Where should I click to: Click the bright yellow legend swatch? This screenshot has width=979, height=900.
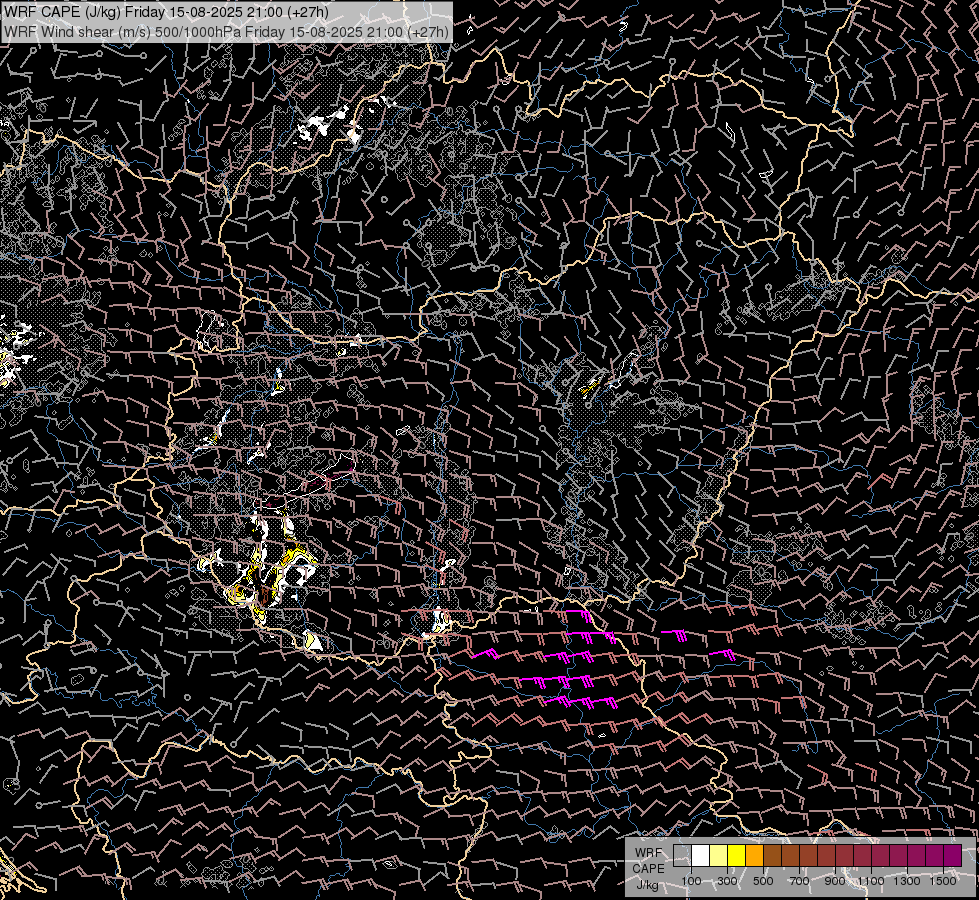(737, 855)
